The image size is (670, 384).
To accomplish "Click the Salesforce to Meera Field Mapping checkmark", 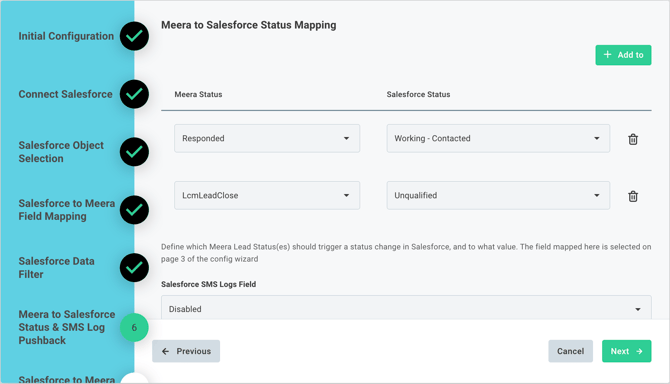I will click(134, 210).
